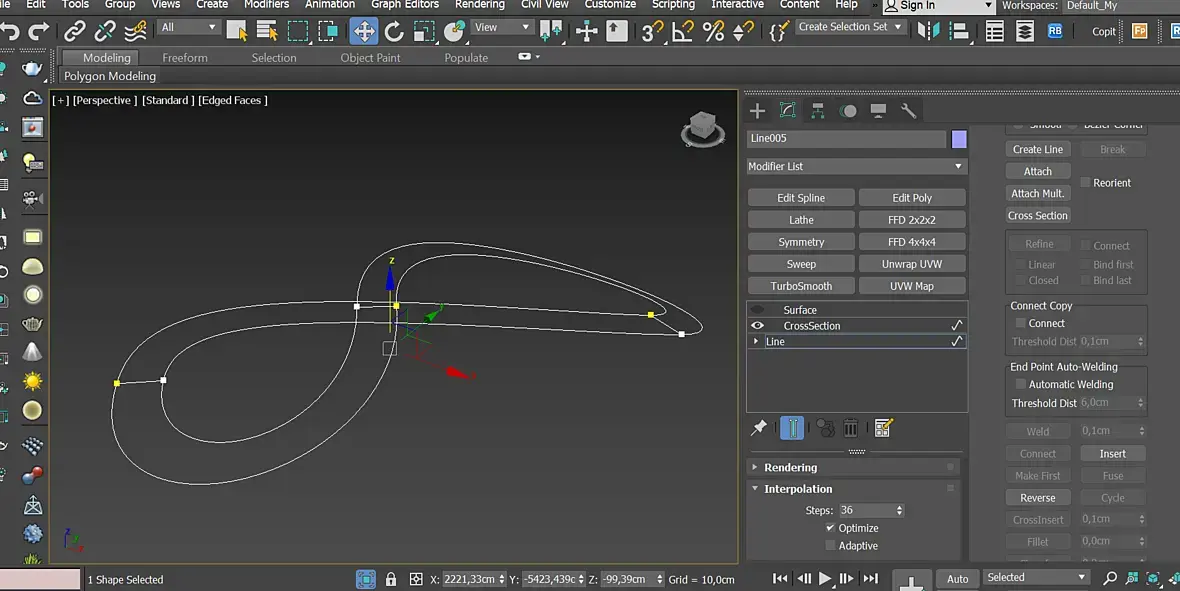Switch to the Freeform ribbon tab

coord(185,58)
